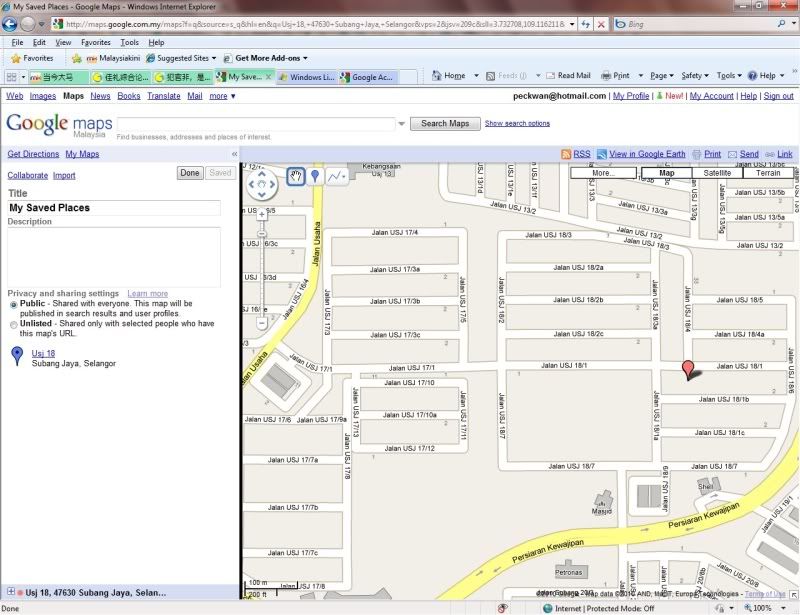Select the add placemark tool
The height and width of the screenshot is (615, 800).
[316, 176]
